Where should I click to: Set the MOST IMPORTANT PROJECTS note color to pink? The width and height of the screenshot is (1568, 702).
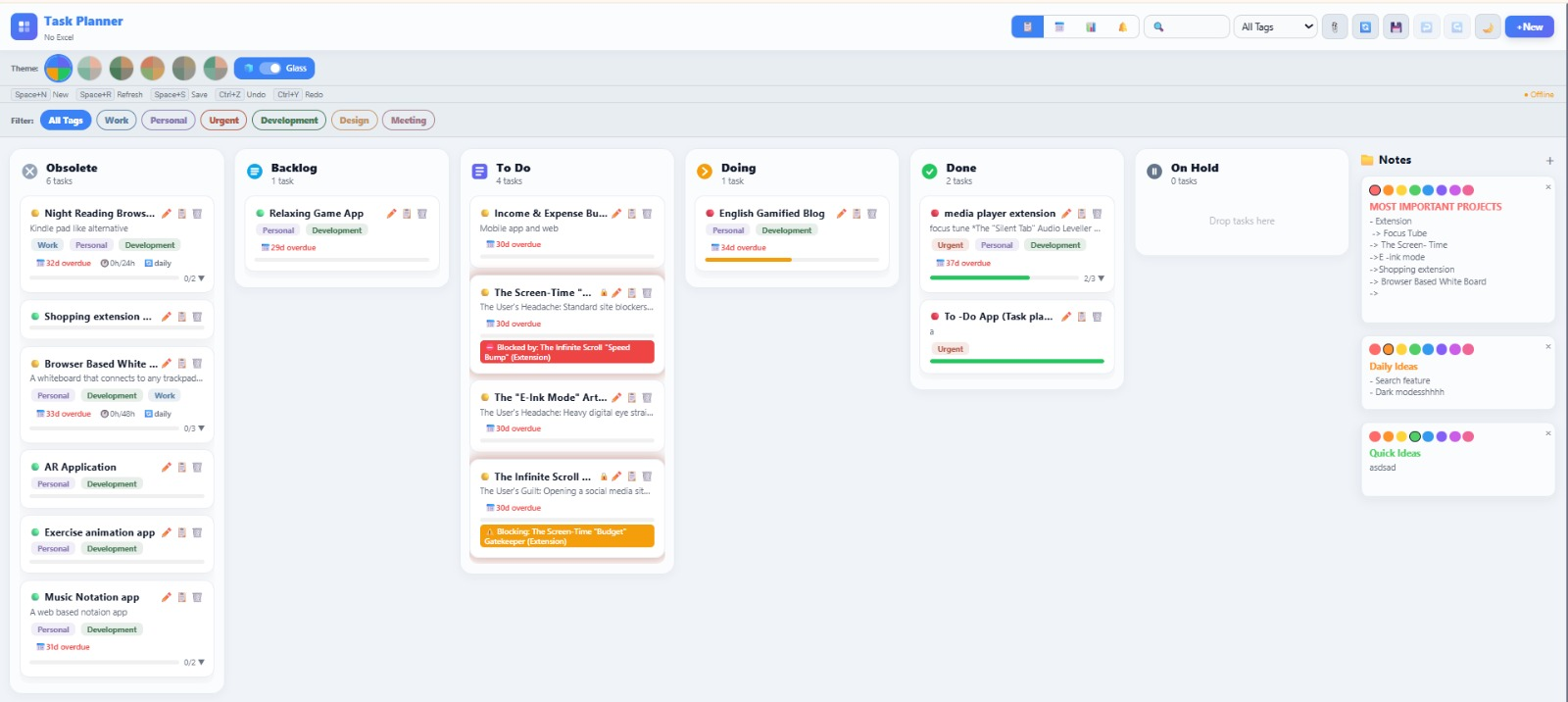click(1468, 190)
